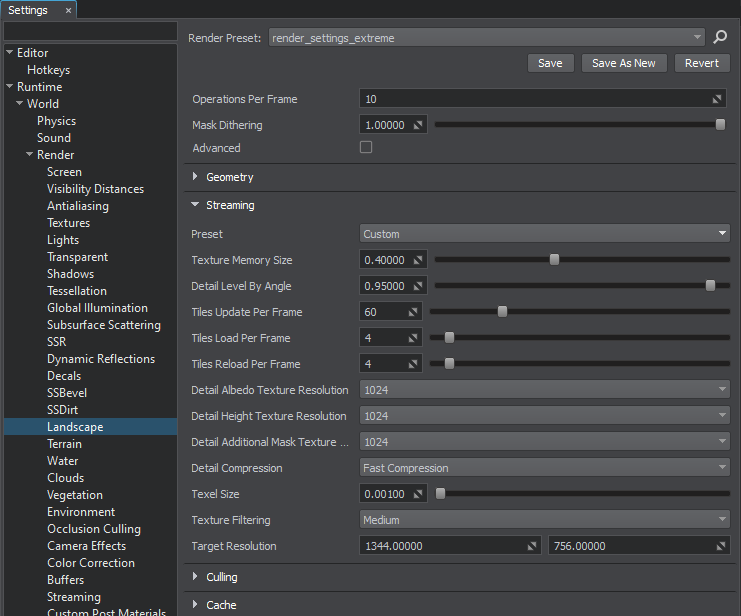The width and height of the screenshot is (741, 616).
Task: Click the drag icon in Tiles Update Per Frame field
Action: [413, 312]
